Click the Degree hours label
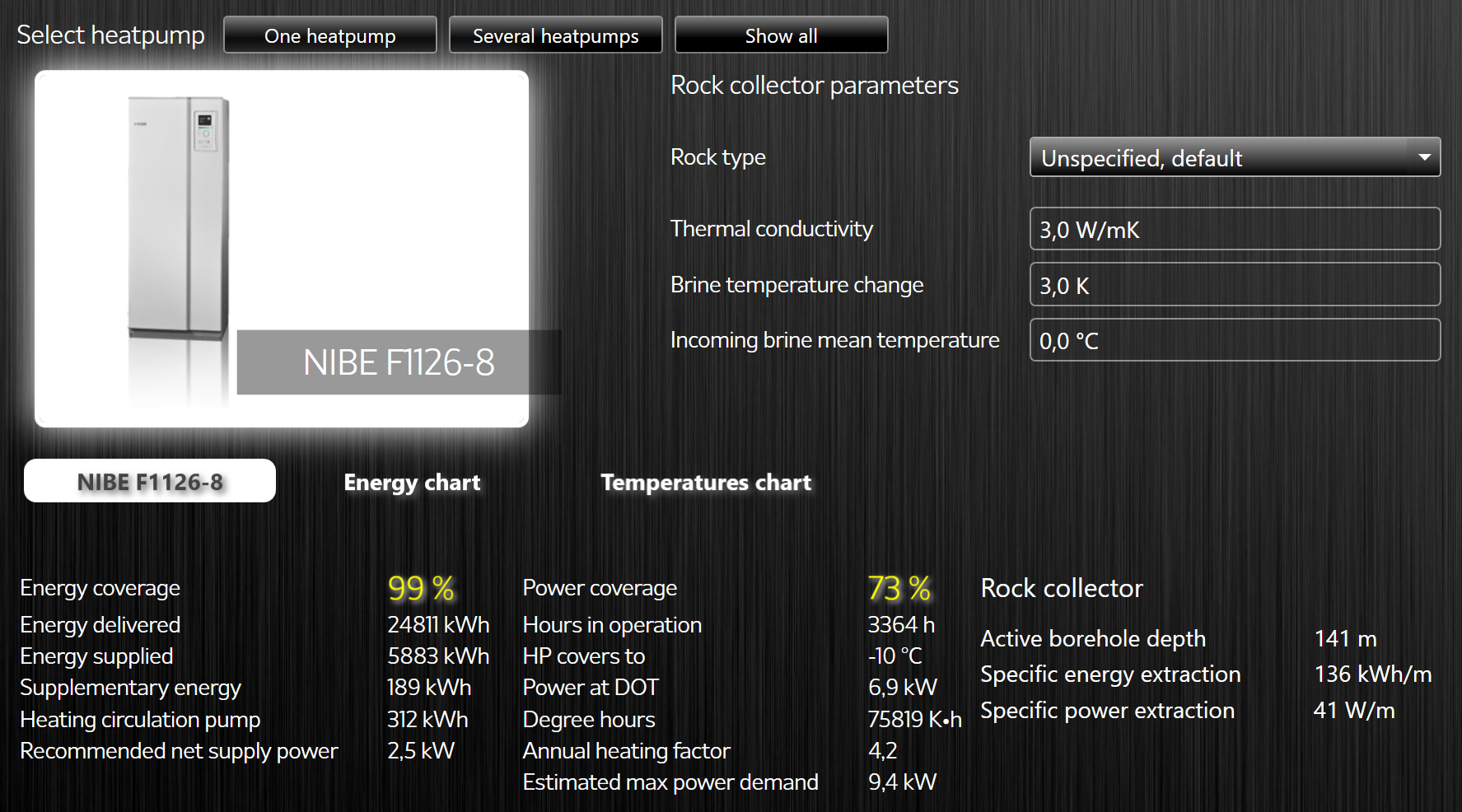Screen dimensions: 1462x812 [x=589, y=720]
